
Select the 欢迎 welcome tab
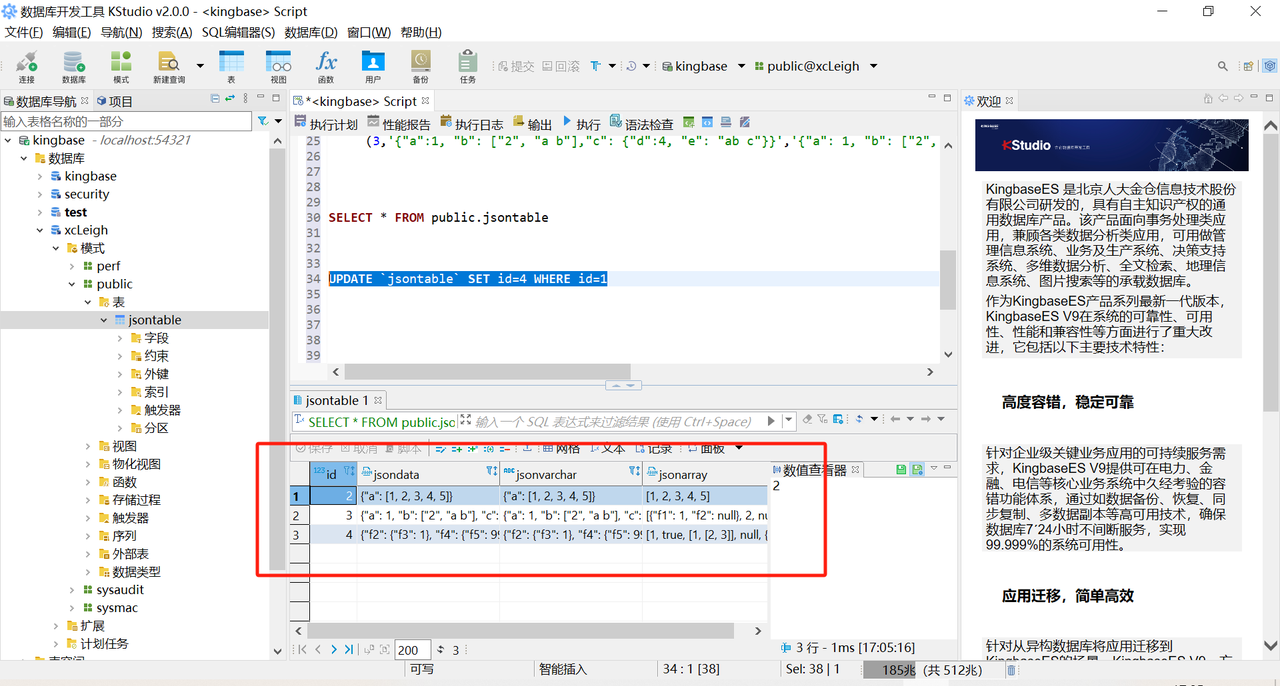(x=988, y=101)
